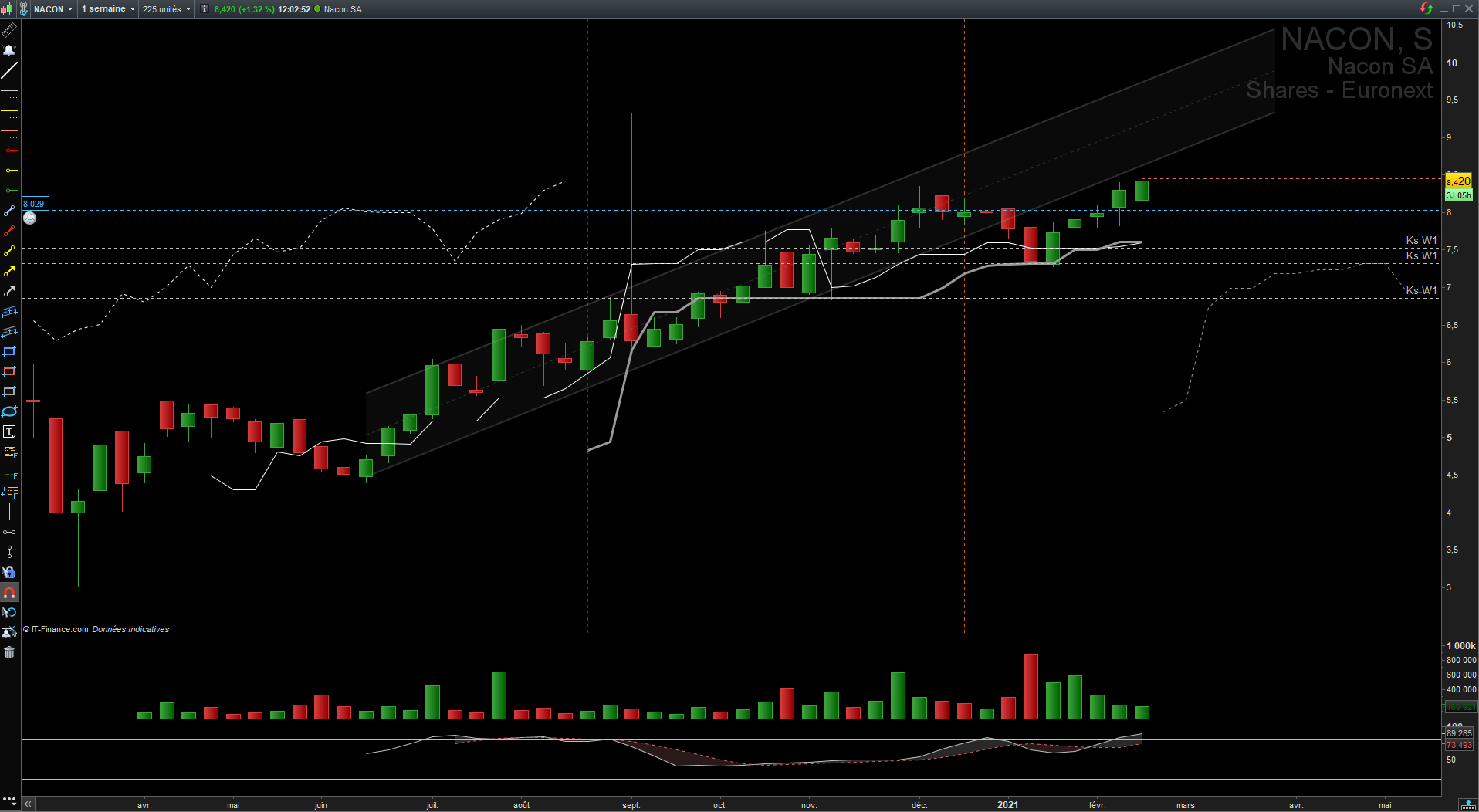This screenshot has height=812, width=1479.
Task: Click the cursor reset tool icon
Action: click(x=9, y=613)
